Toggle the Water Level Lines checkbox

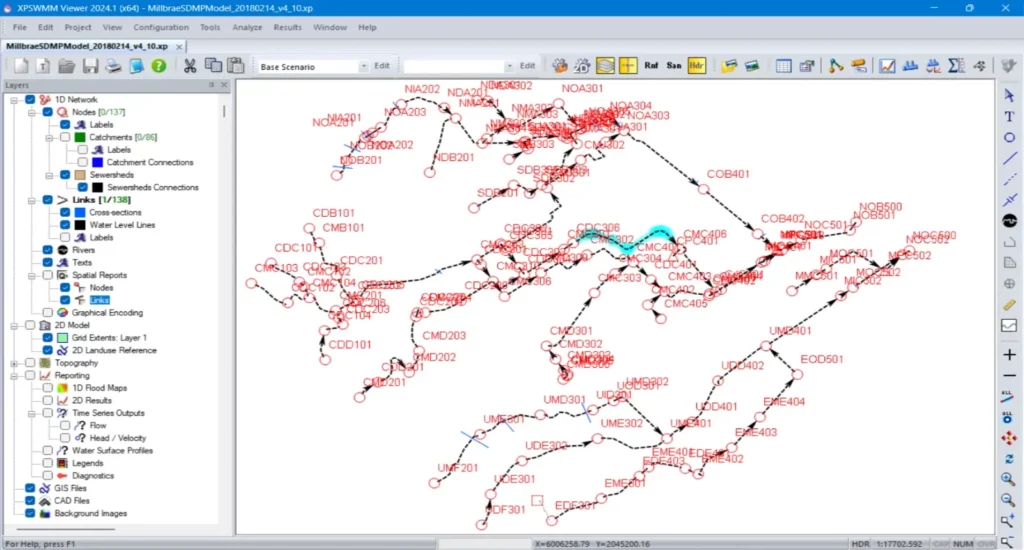65,225
